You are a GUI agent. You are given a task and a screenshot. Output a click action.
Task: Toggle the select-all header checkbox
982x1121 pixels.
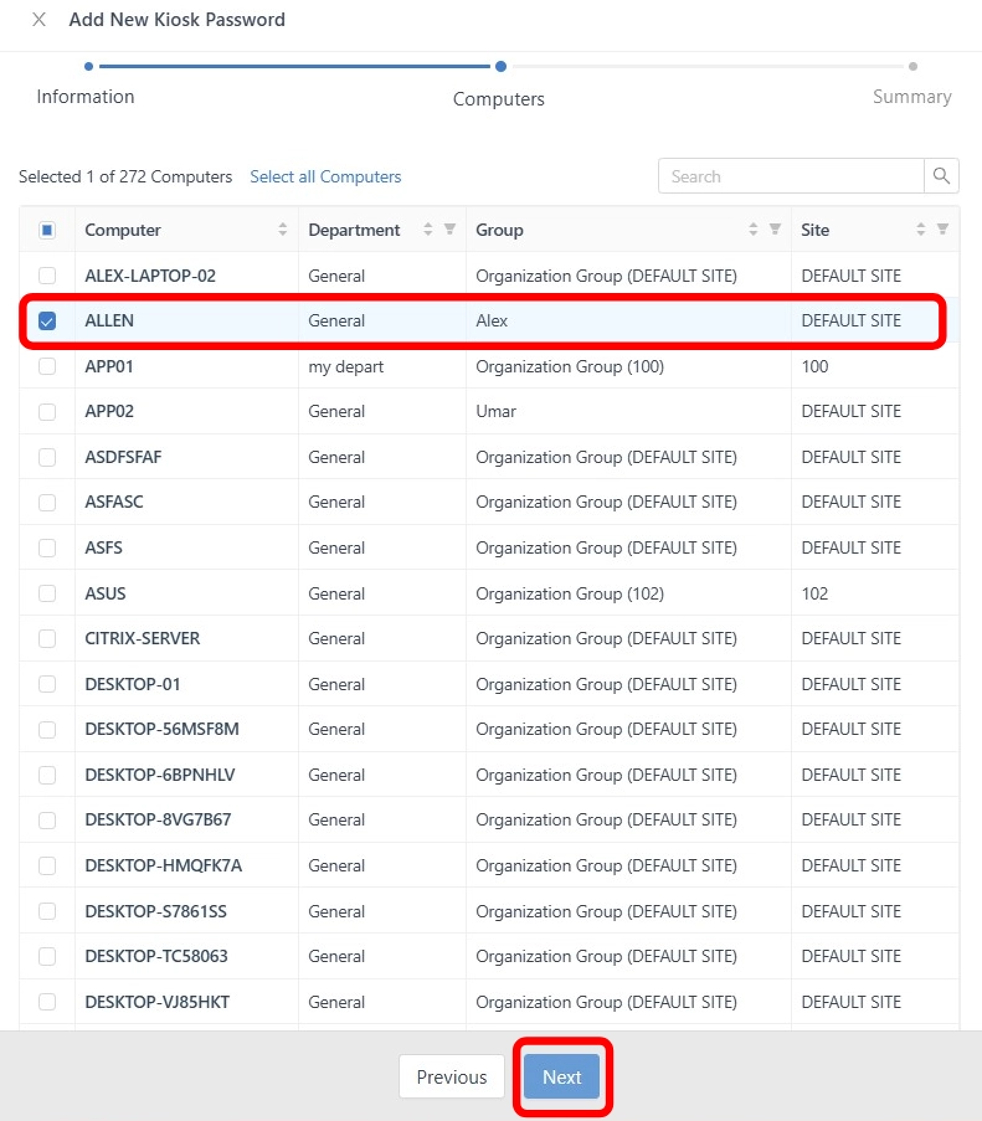[x=47, y=230]
